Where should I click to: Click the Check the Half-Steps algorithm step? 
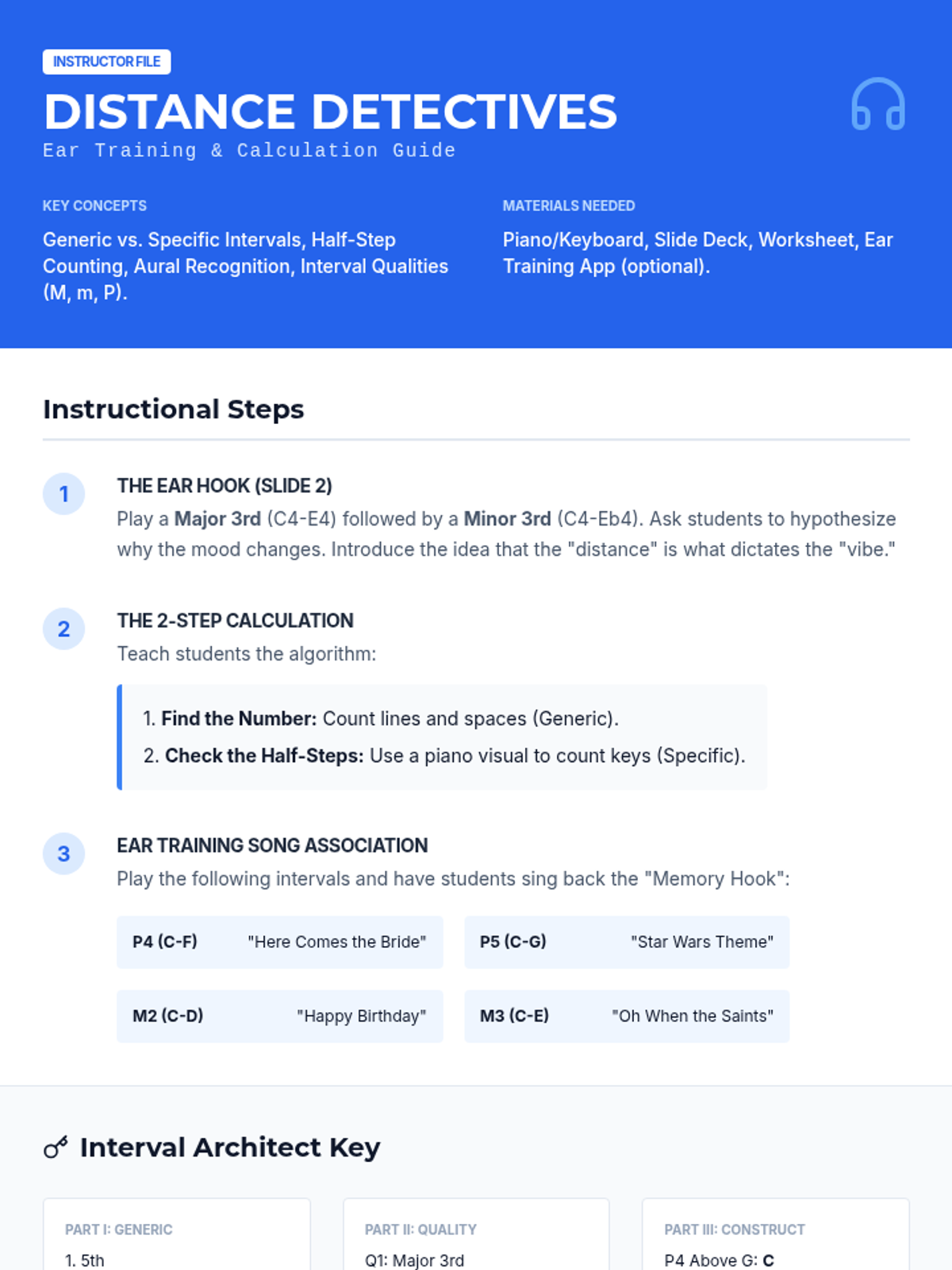pyautogui.click(x=444, y=756)
